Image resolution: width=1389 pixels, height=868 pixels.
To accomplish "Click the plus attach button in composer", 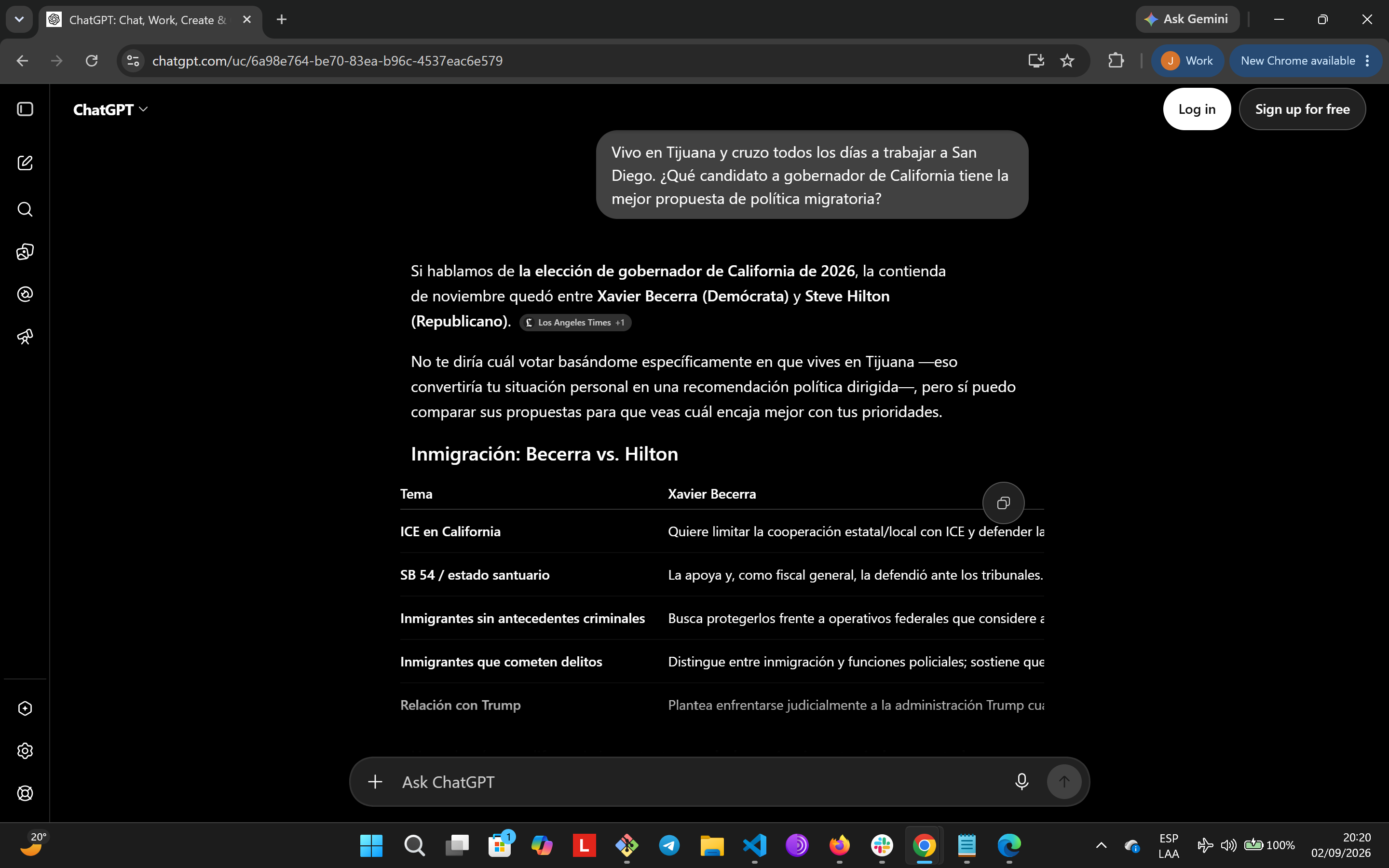I will (x=375, y=782).
